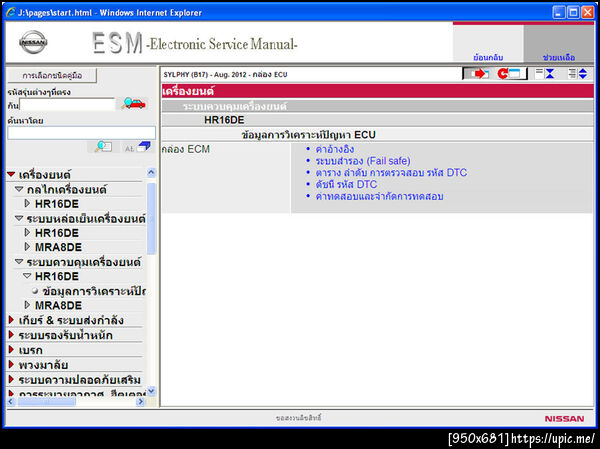This screenshot has height=449, width=600.
Task: Click the red เครื่องยนต์ header bar
Action: point(377,91)
